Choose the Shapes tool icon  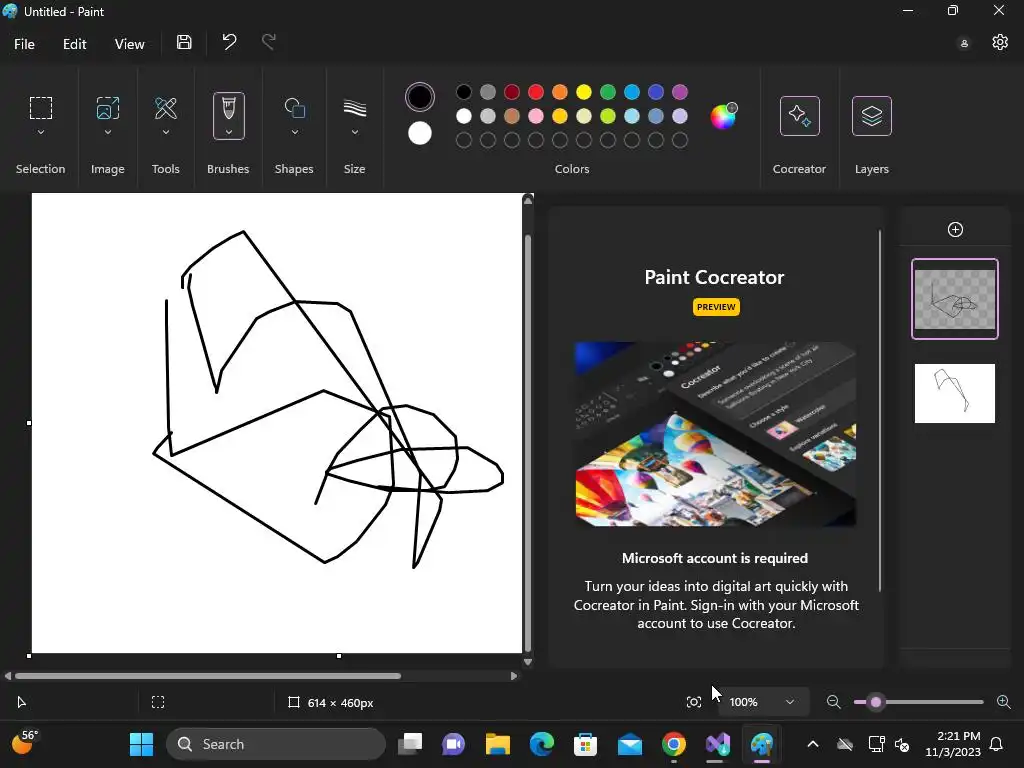click(295, 108)
